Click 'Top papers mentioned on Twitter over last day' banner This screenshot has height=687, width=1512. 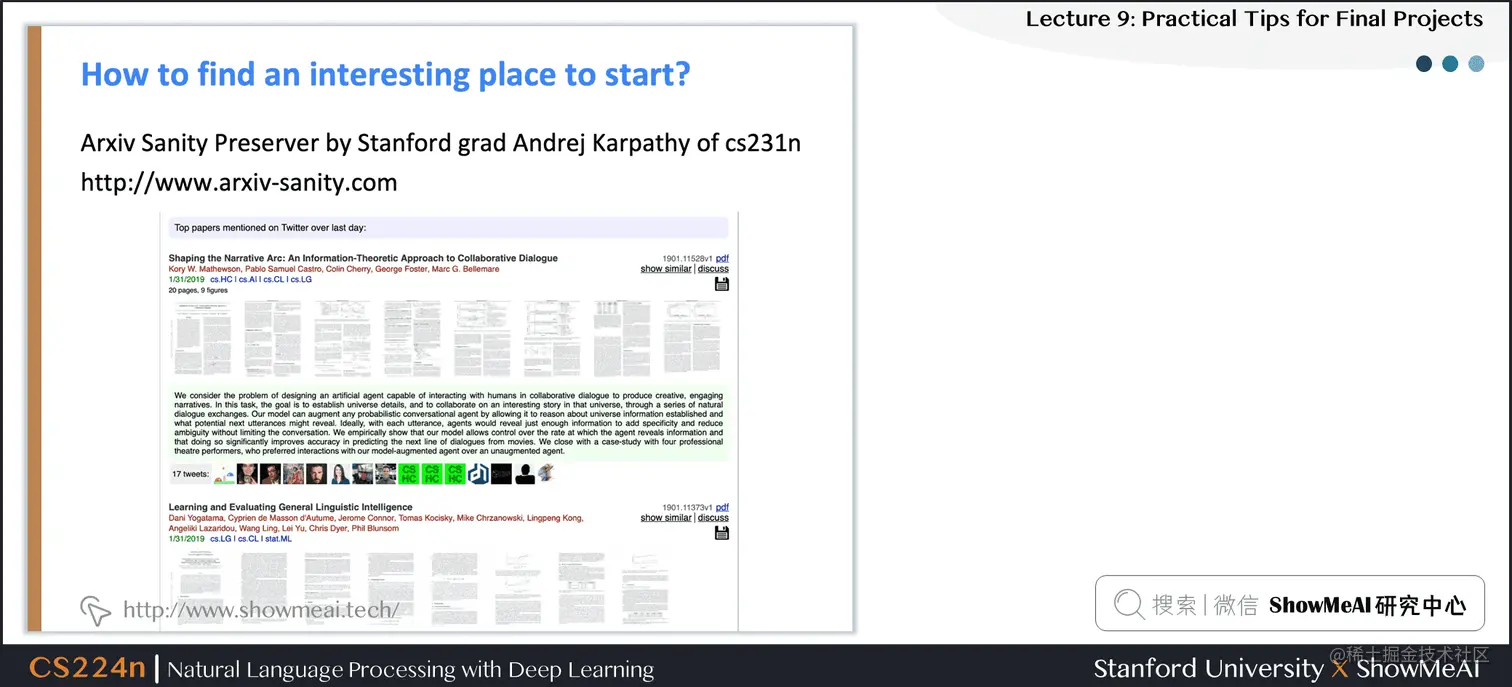tap(448, 228)
